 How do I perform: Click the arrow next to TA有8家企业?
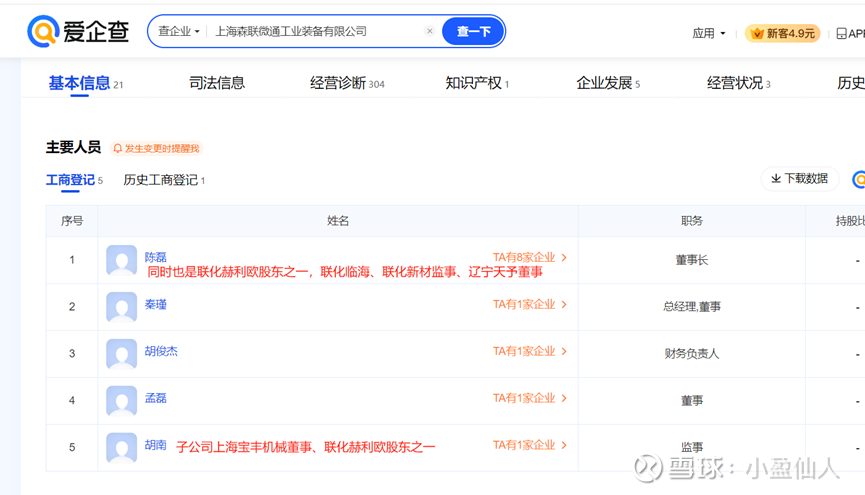click(564, 258)
